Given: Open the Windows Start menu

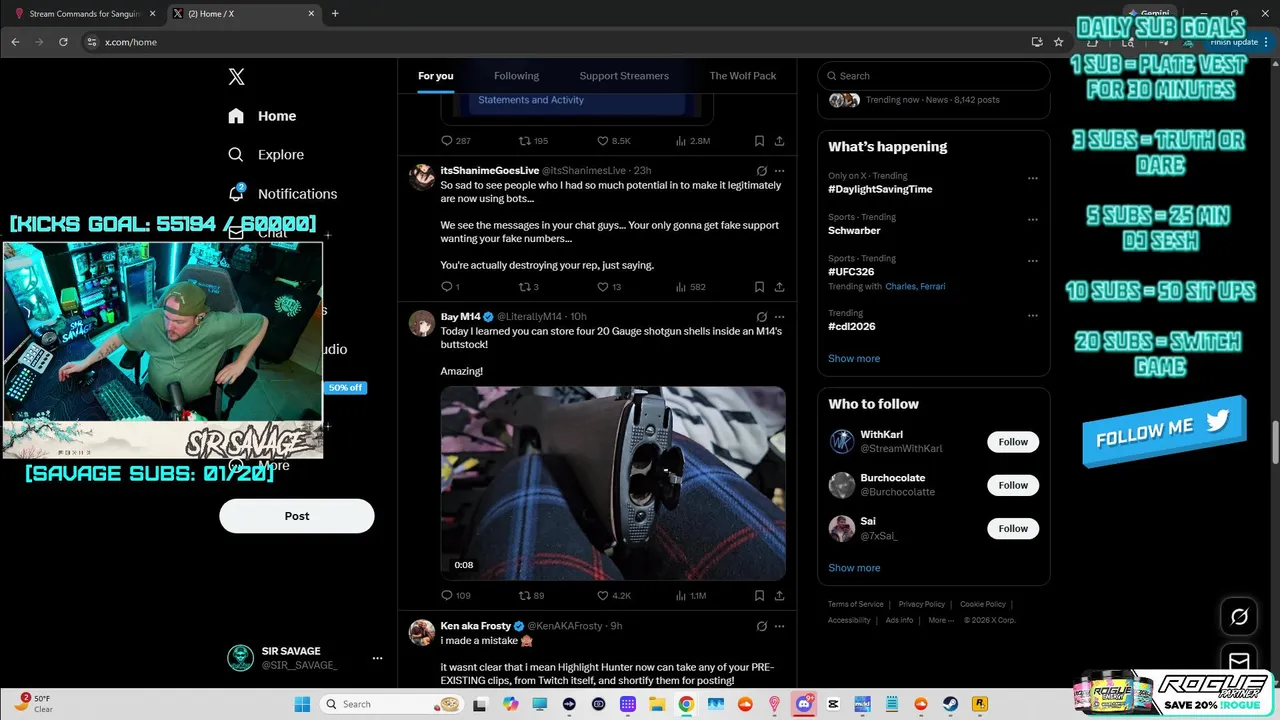Looking at the screenshot, I should point(302,704).
